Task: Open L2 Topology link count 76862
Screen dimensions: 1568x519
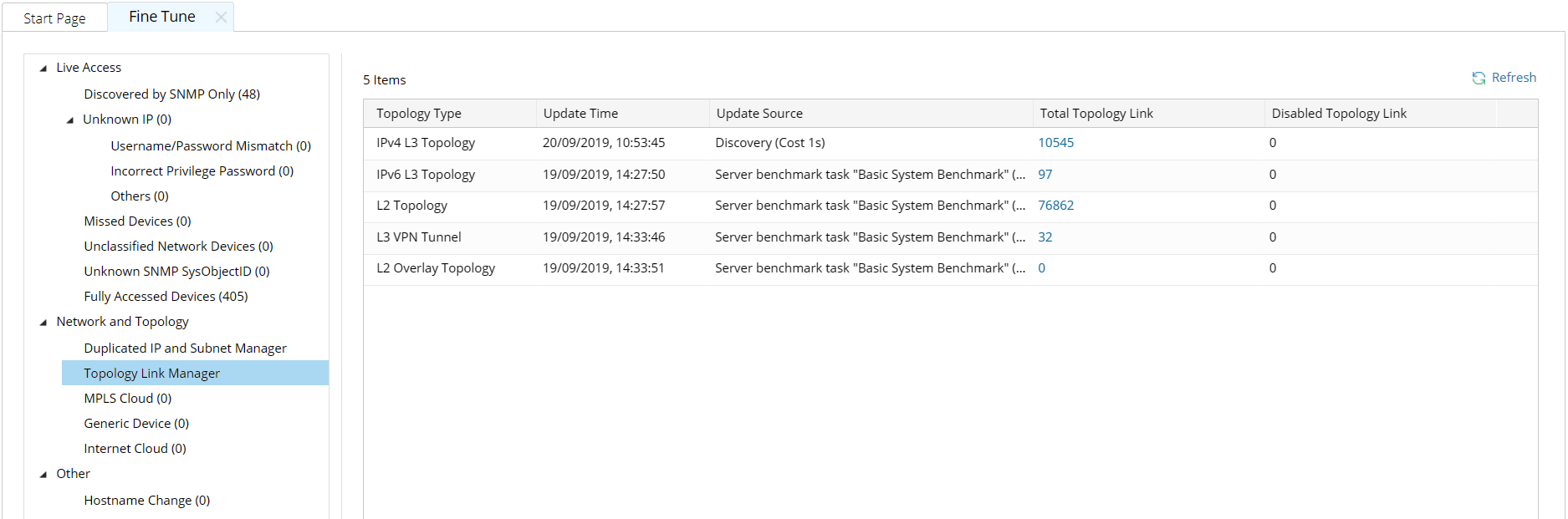Action: (1055, 206)
